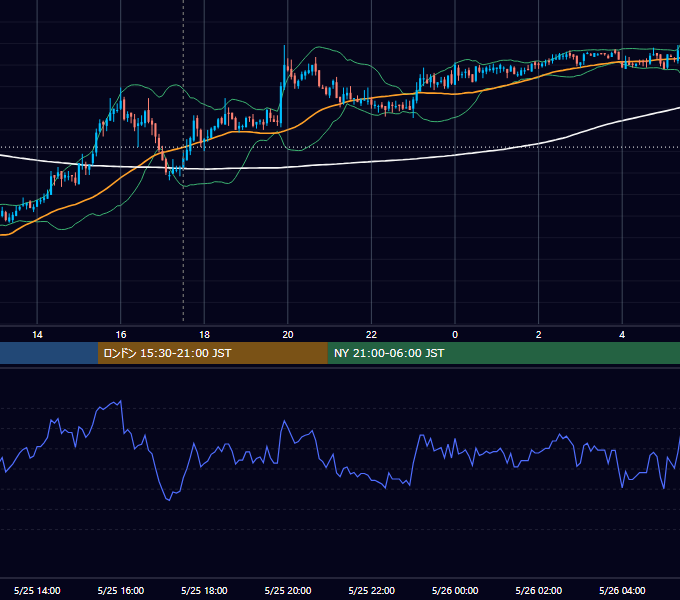Select the NY 21:00-06:00 JST session band

[x=503, y=353]
